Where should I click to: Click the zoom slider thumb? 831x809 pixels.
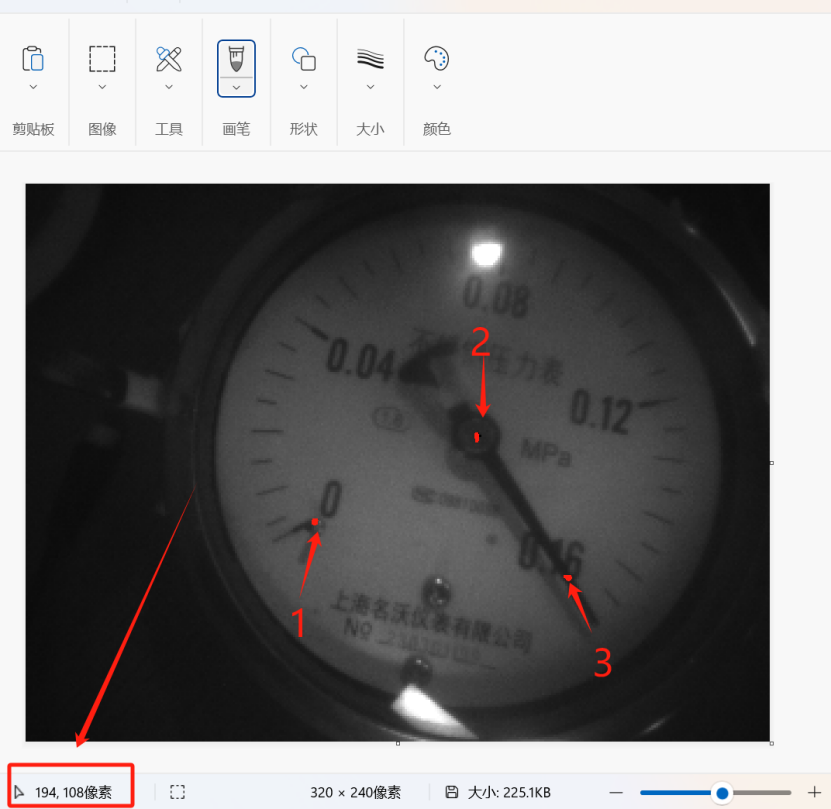click(x=722, y=793)
